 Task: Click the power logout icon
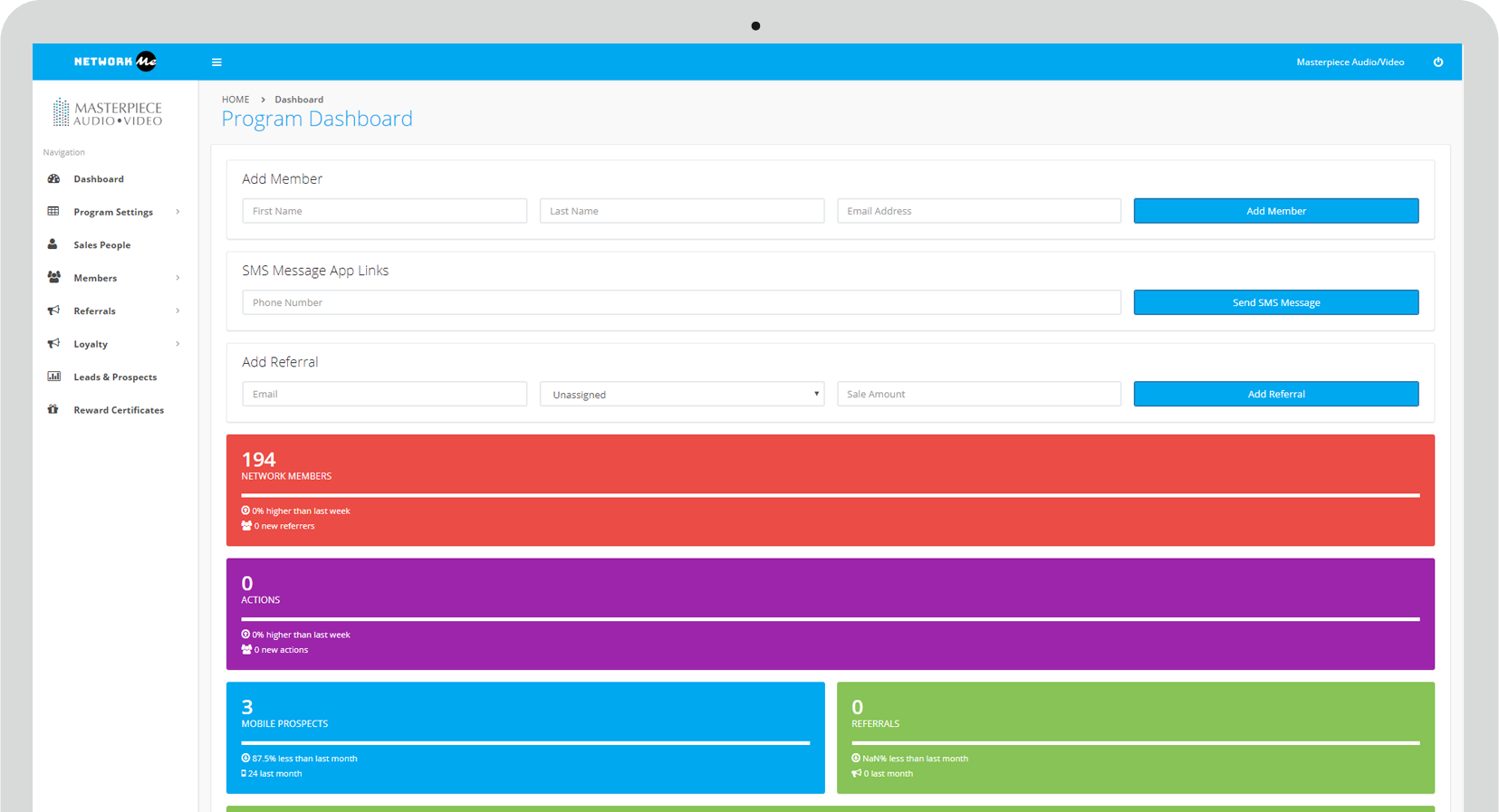click(1437, 62)
